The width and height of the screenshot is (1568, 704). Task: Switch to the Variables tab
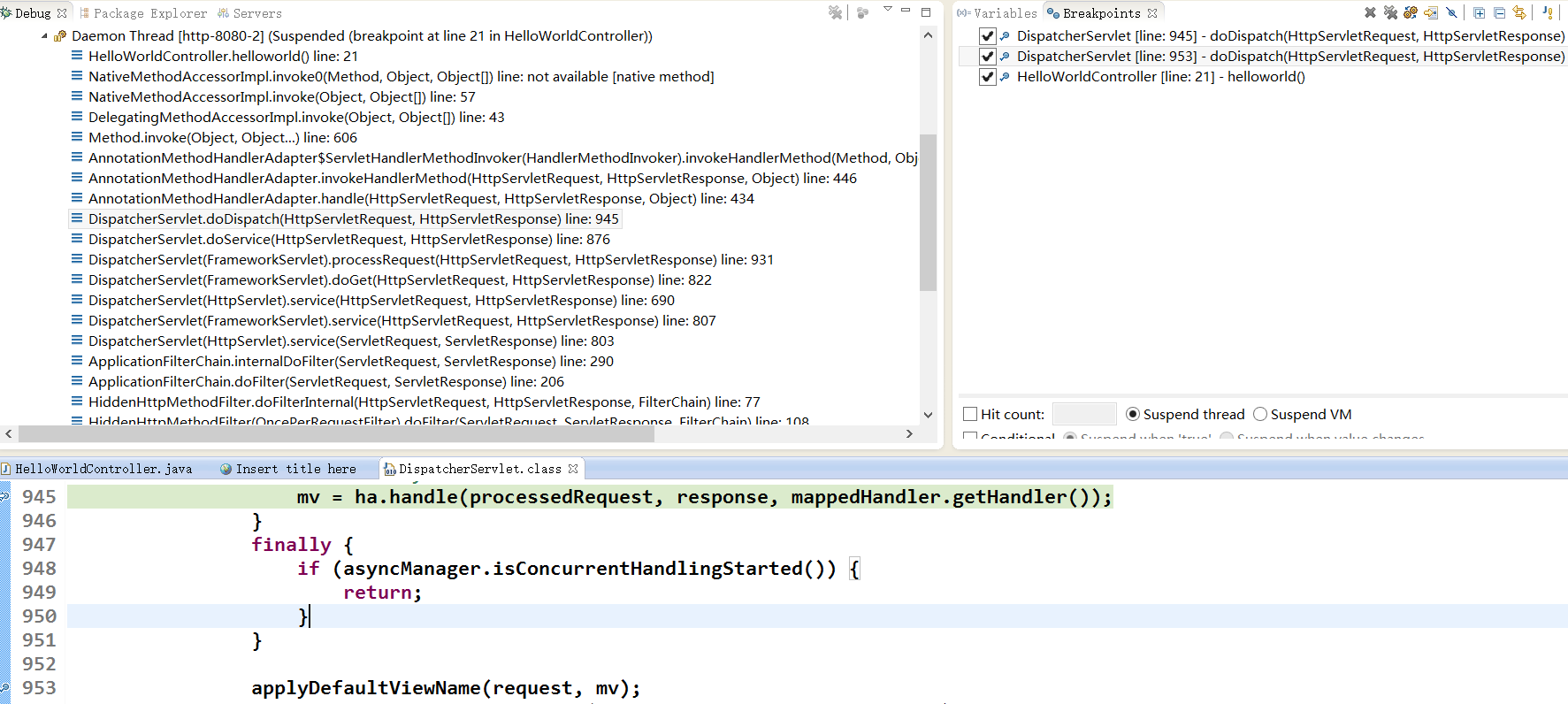998,13
